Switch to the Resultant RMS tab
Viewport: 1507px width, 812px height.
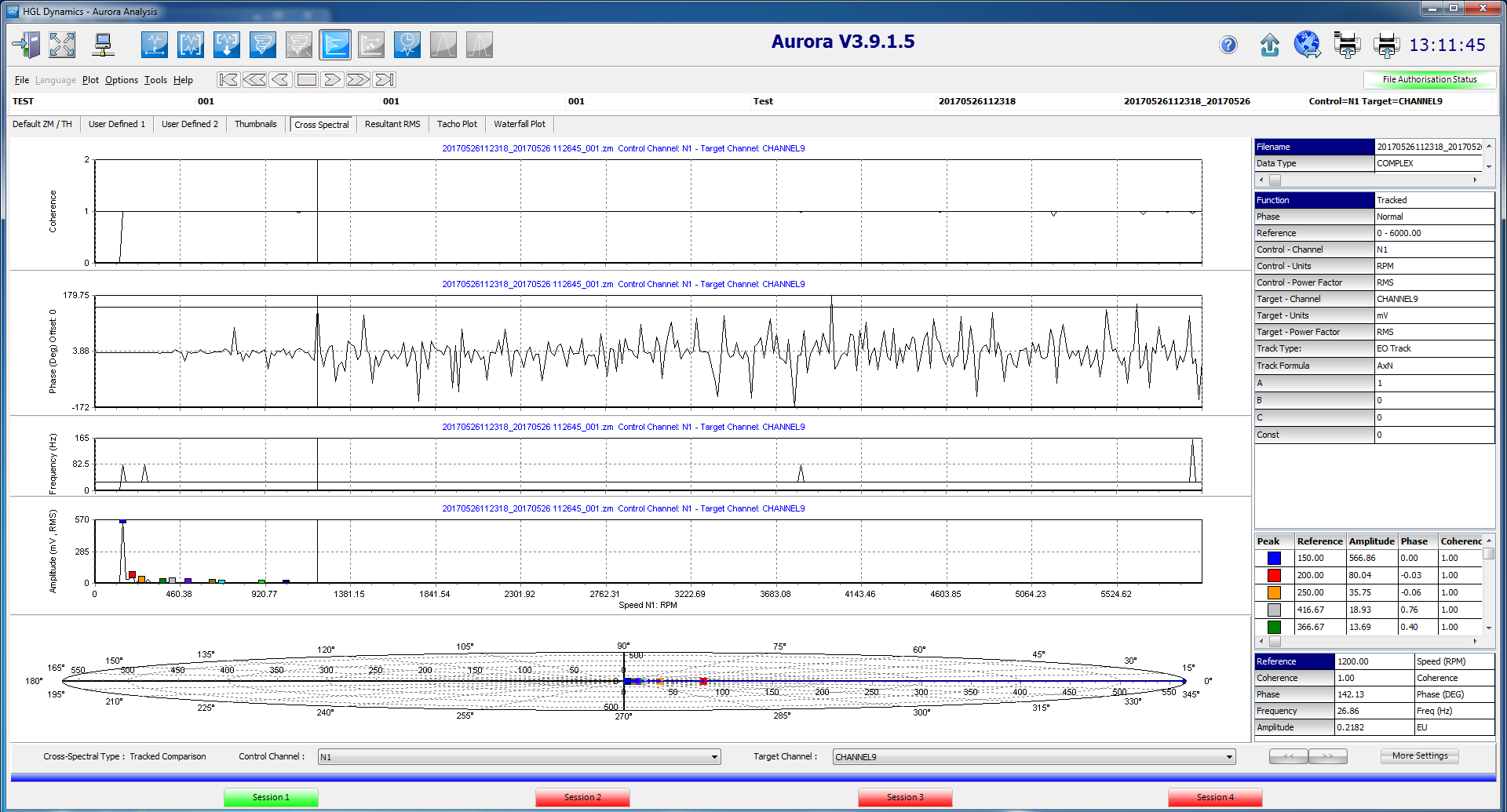point(392,124)
